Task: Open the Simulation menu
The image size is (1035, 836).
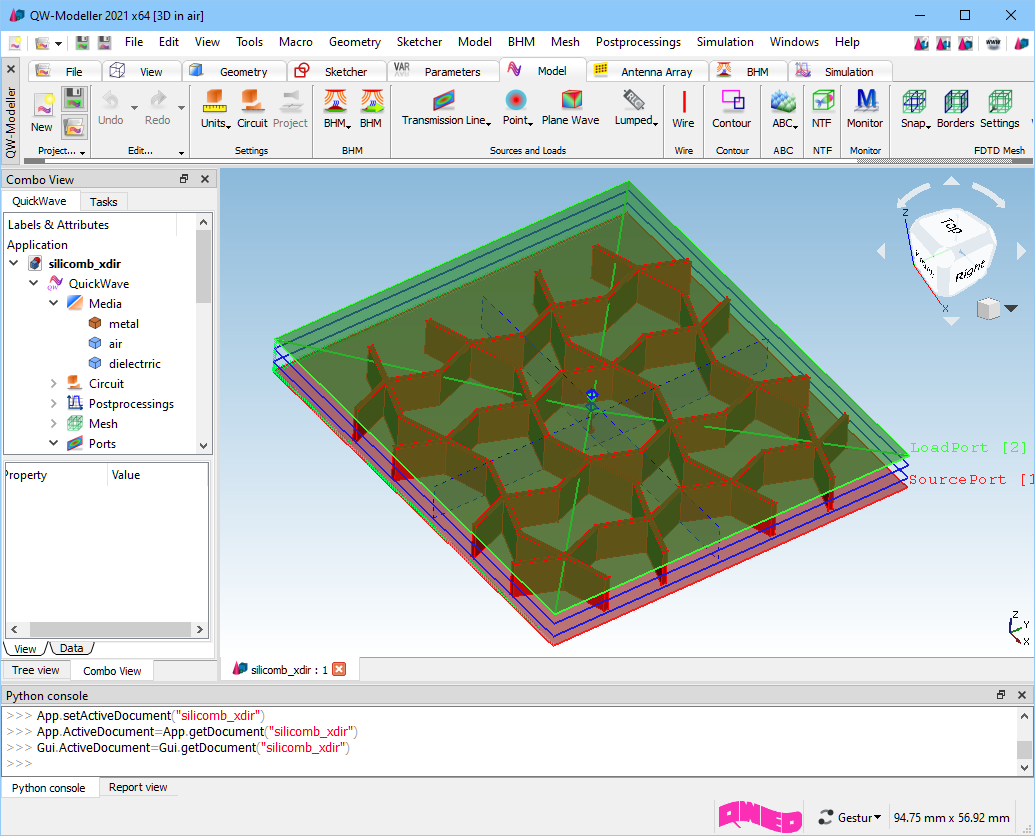Action: click(x=725, y=42)
